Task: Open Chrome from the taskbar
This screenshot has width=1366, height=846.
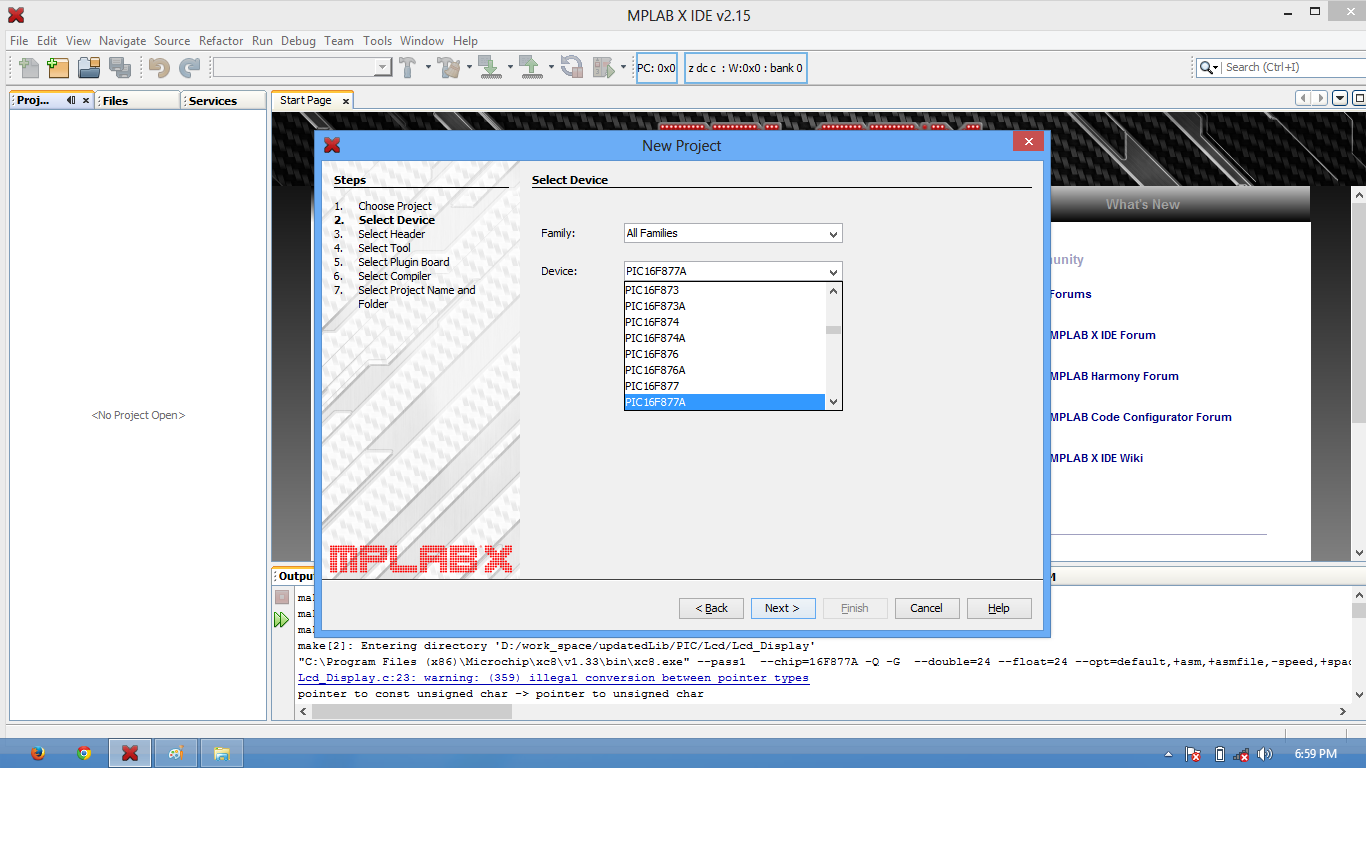Action: [x=84, y=753]
